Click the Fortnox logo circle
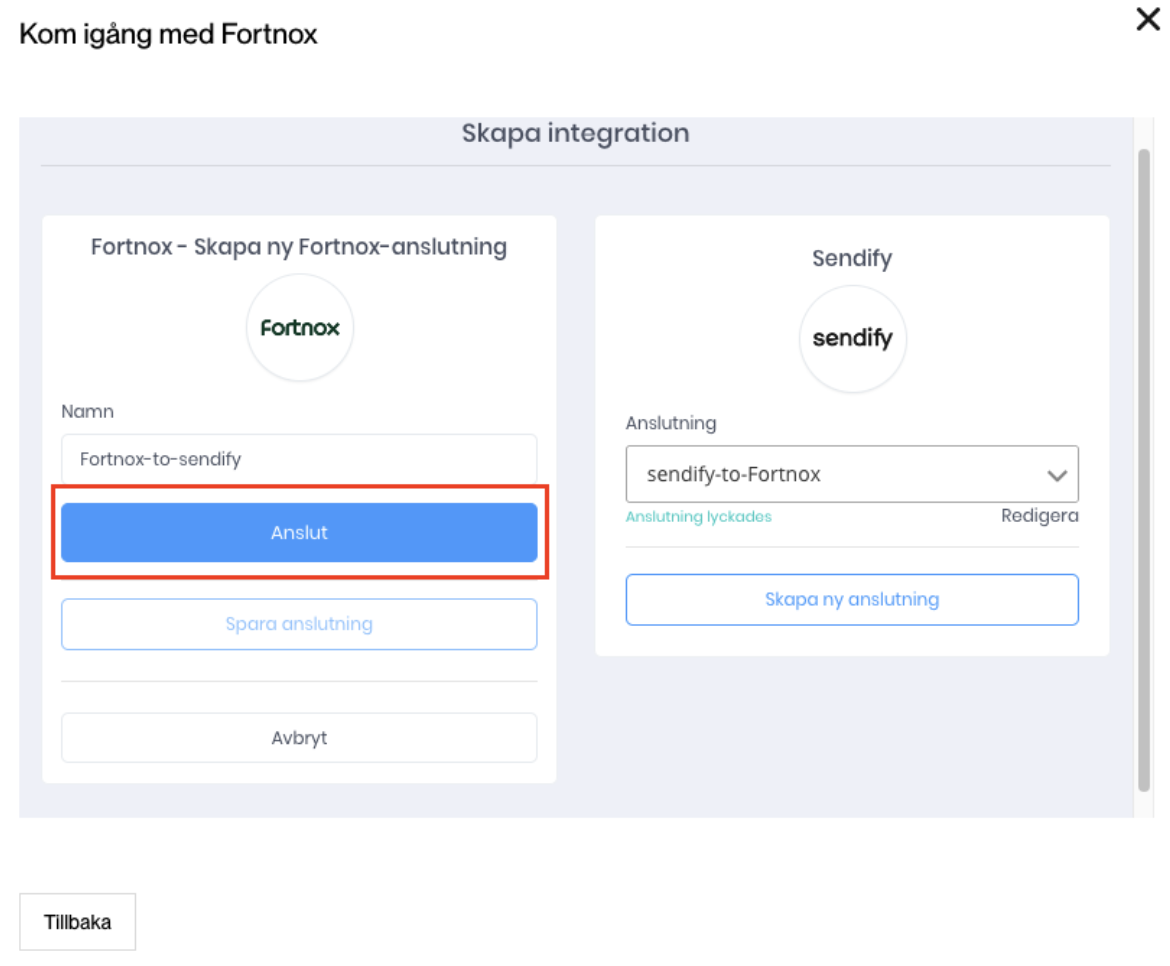Image resolution: width=1170 pixels, height=966 pixels. 300,328
